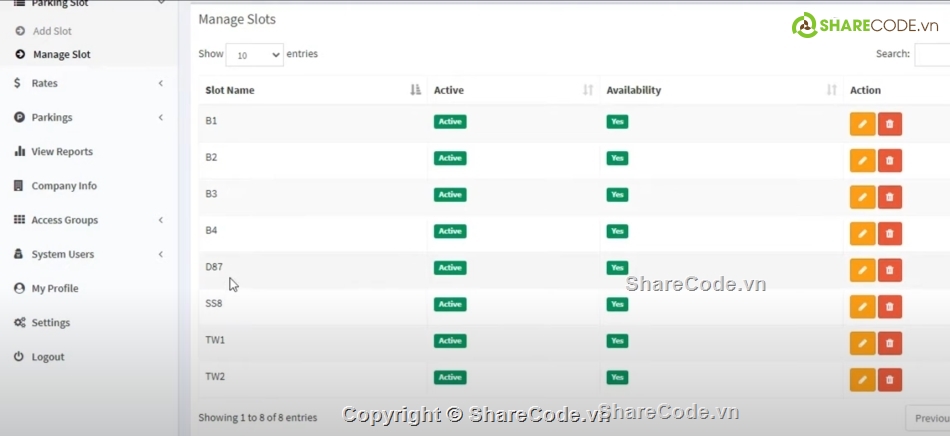Click the Active badge for slot B1
The width and height of the screenshot is (950, 436).
[450, 122]
